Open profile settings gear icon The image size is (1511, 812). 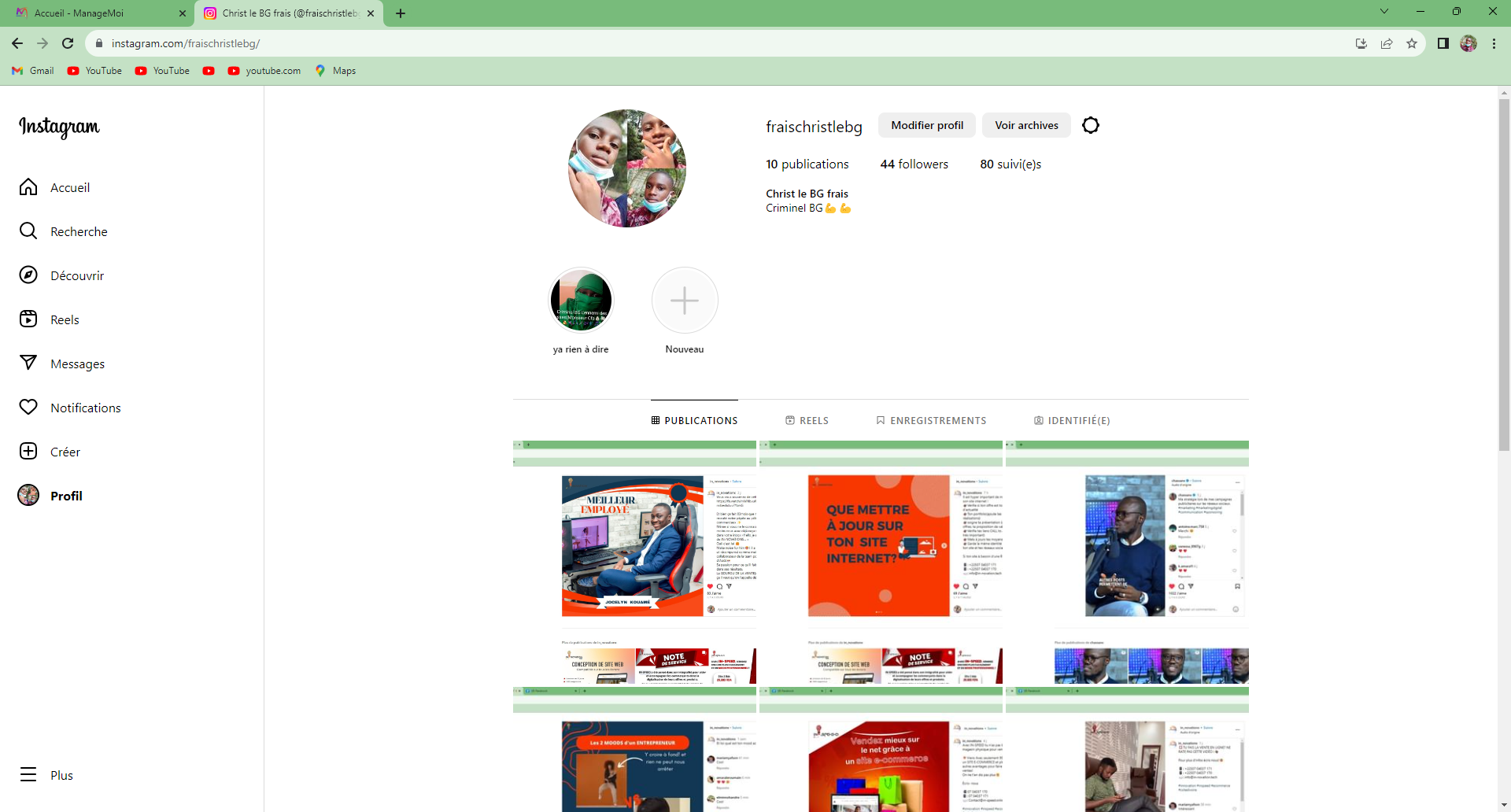click(x=1090, y=125)
